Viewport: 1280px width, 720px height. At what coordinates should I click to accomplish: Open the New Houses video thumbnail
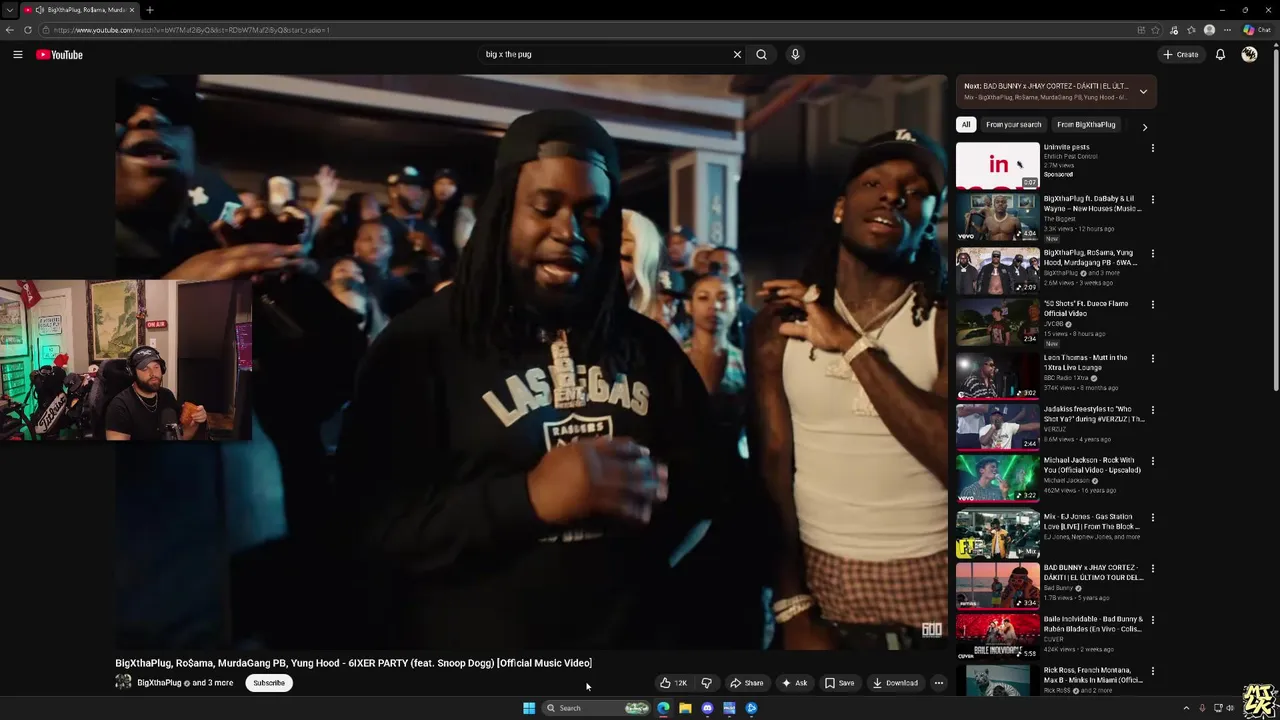(997, 217)
